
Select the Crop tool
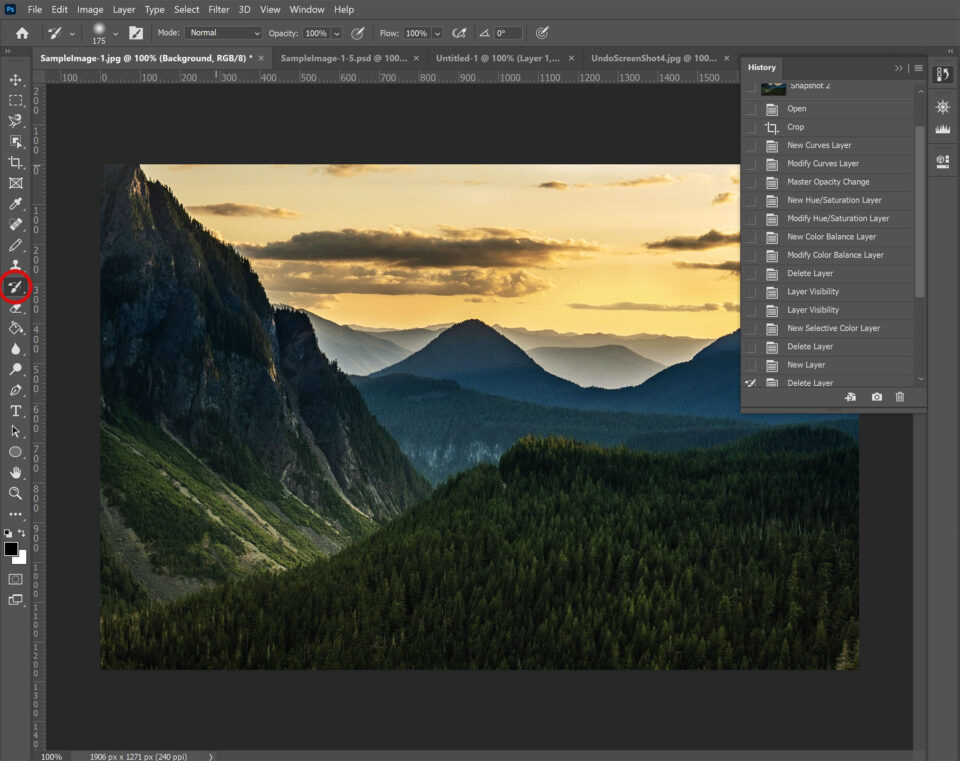15,161
